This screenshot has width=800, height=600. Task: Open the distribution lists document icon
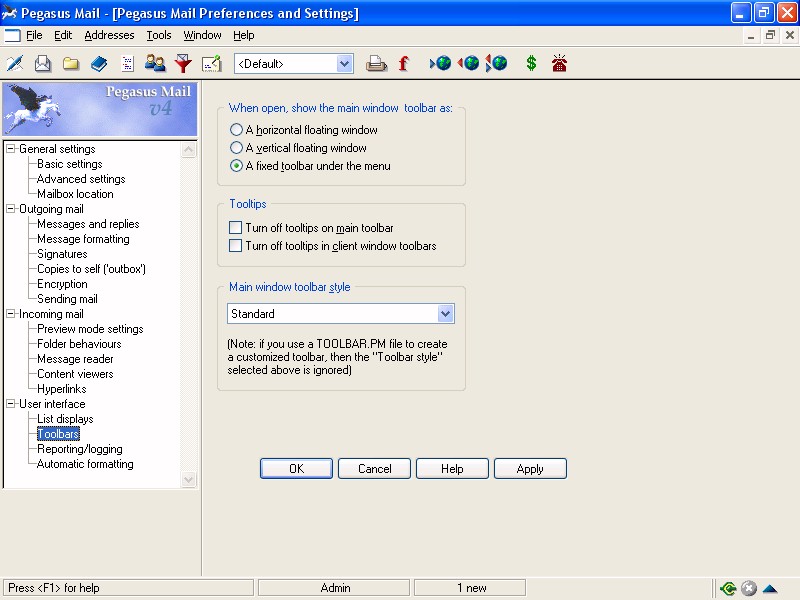(x=127, y=64)
